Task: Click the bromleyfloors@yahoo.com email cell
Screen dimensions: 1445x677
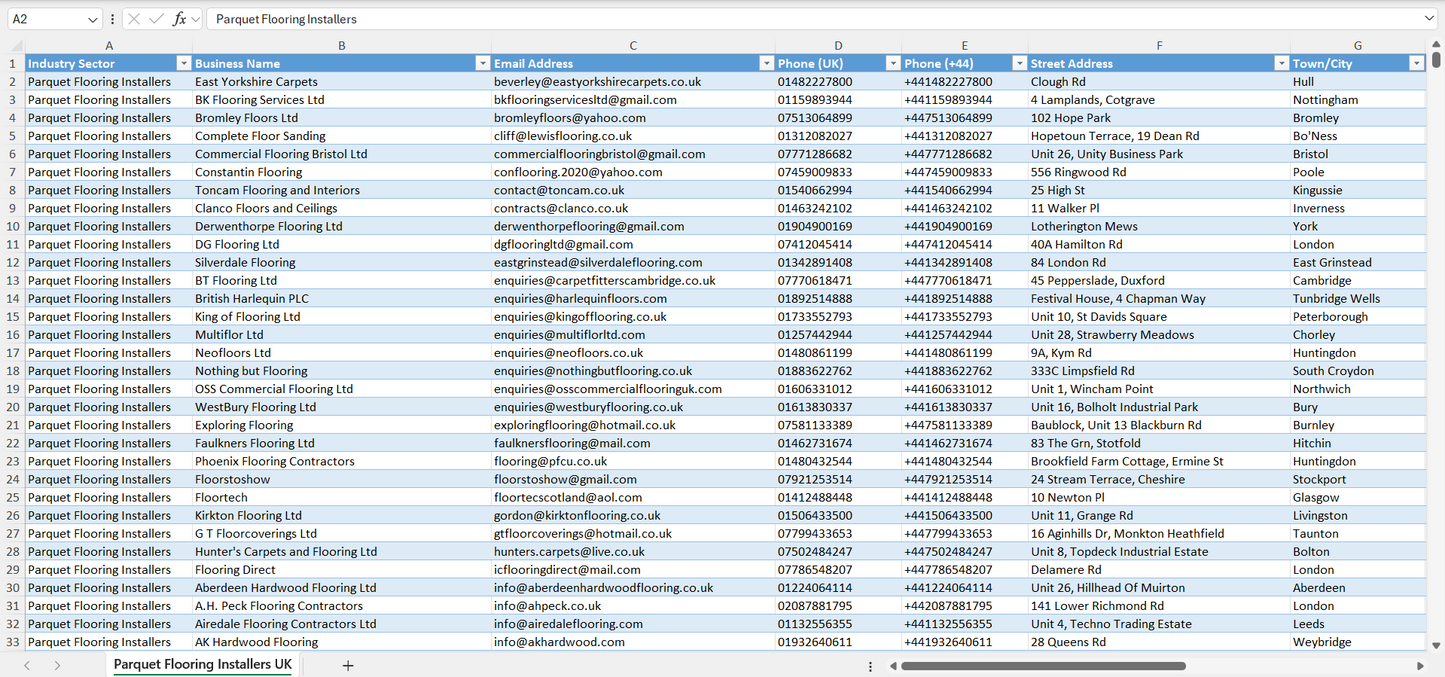Action: pyautogui.click(x=633, y=118)
